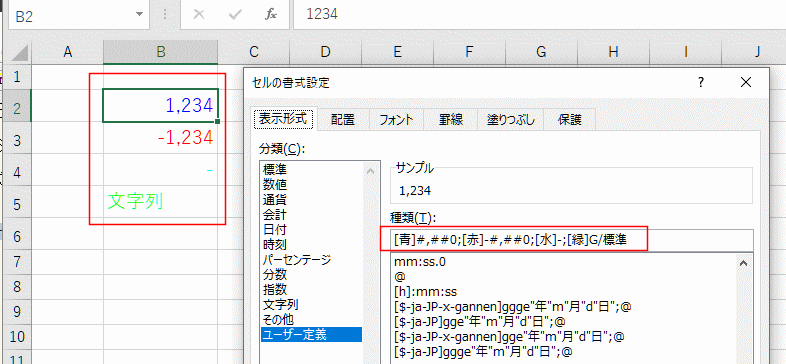Select 文字列 in category list
This screenshot has height=364, width=786.
pyautogui.click(x=311, y=304)
